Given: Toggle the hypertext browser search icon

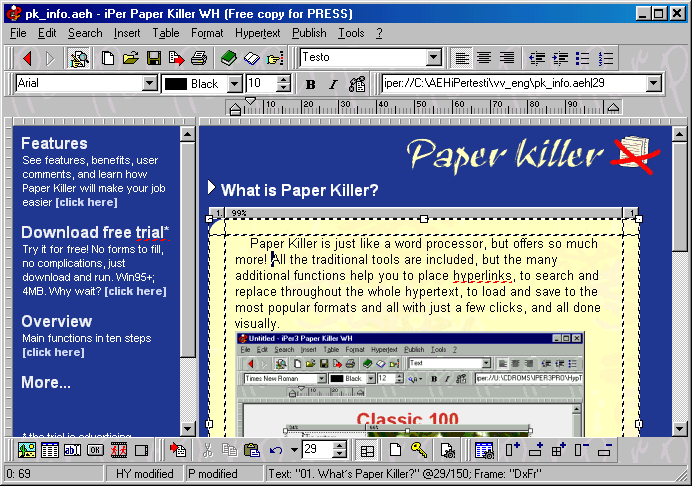Looking at the screenshot, I should (79, 58).
